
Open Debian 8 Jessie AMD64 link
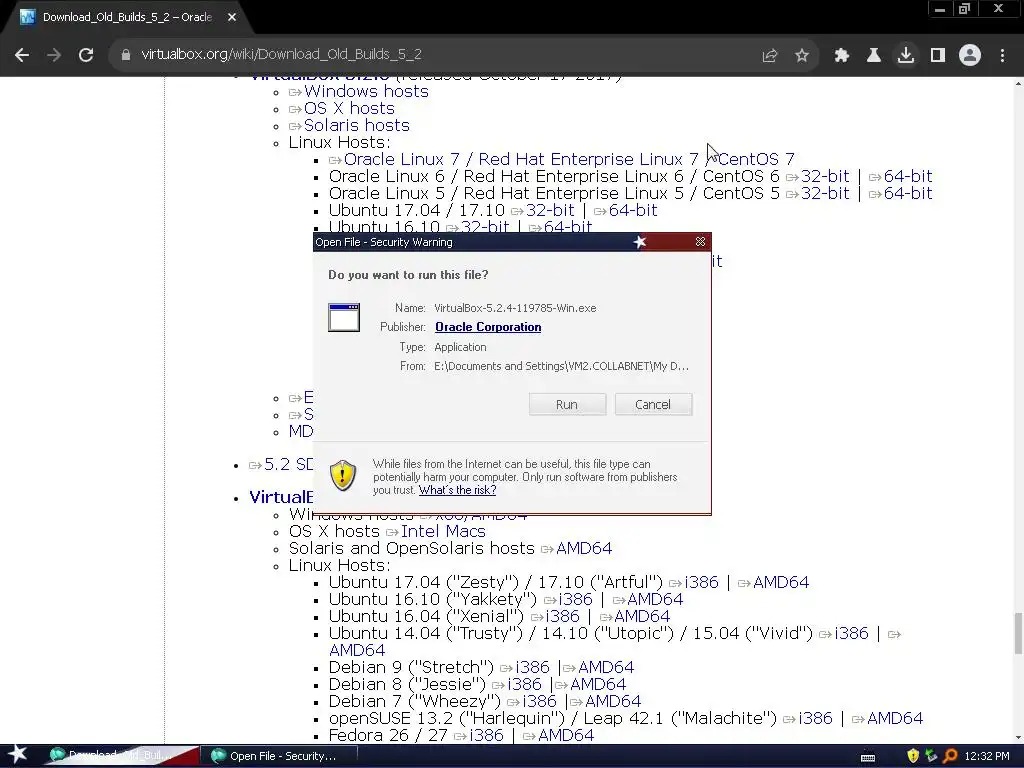[x=598, y=684]
